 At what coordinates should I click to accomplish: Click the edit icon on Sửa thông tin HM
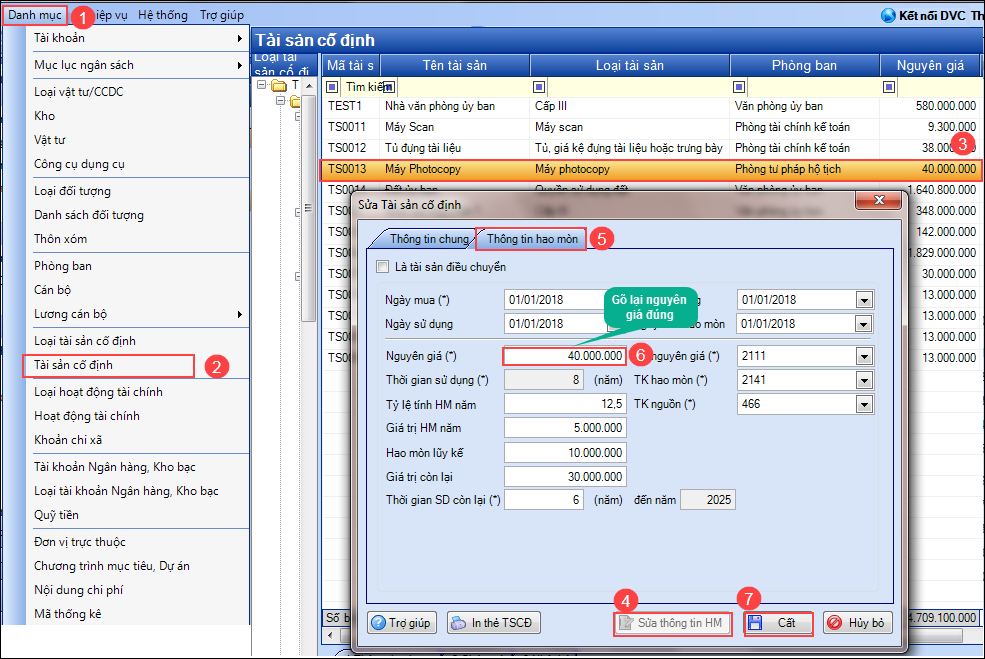tap(626, 623)
